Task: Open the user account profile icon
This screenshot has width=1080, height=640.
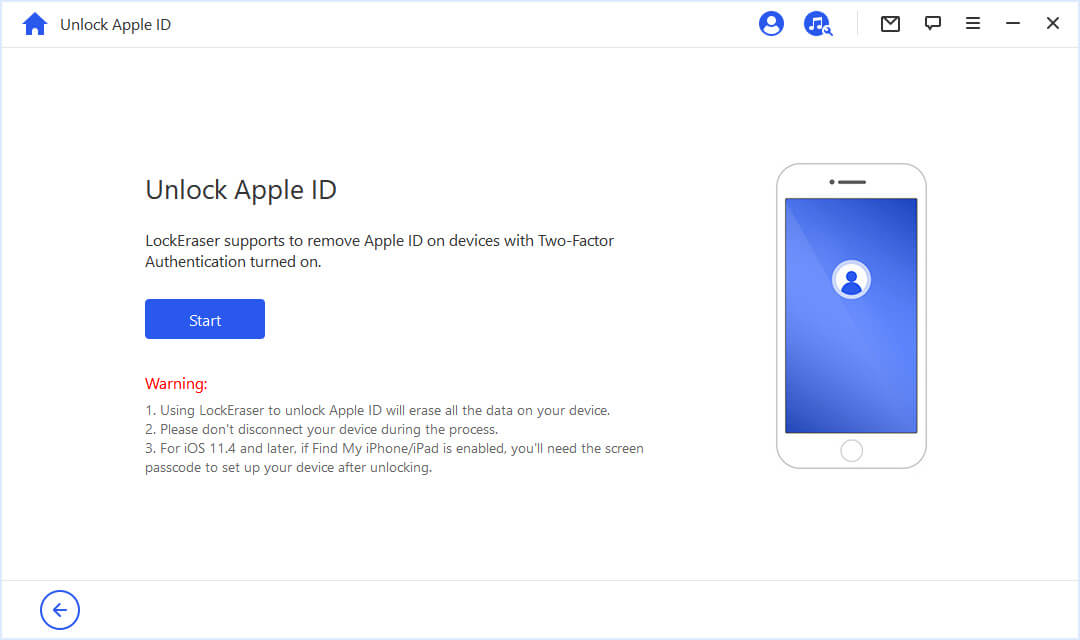Action: (771, 23)
